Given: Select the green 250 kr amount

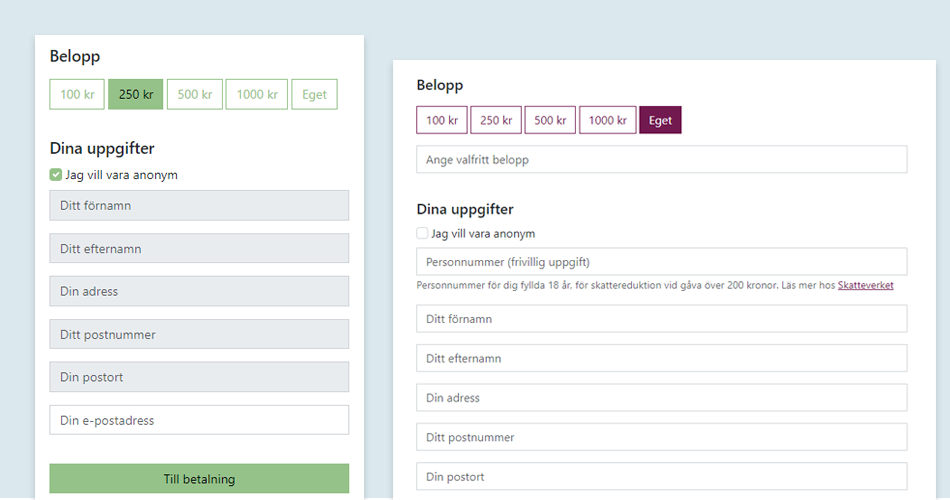Looking at the screenshot, I should (x=135, y=95).
